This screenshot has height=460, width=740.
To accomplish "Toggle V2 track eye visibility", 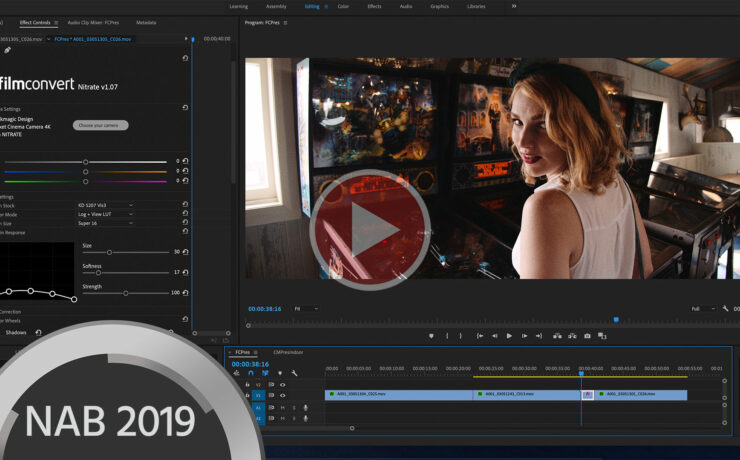I will point(282,385).
